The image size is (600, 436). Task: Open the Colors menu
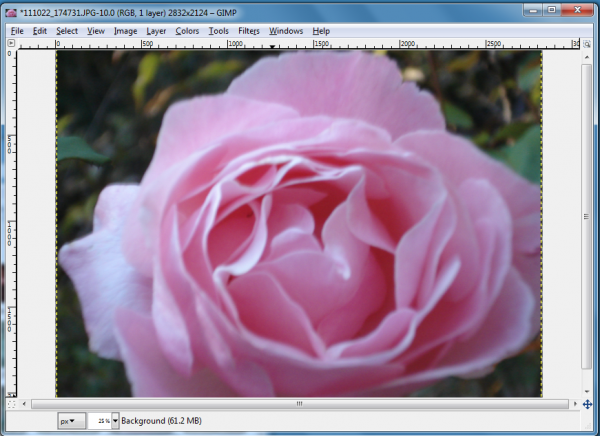pos(187,31)
